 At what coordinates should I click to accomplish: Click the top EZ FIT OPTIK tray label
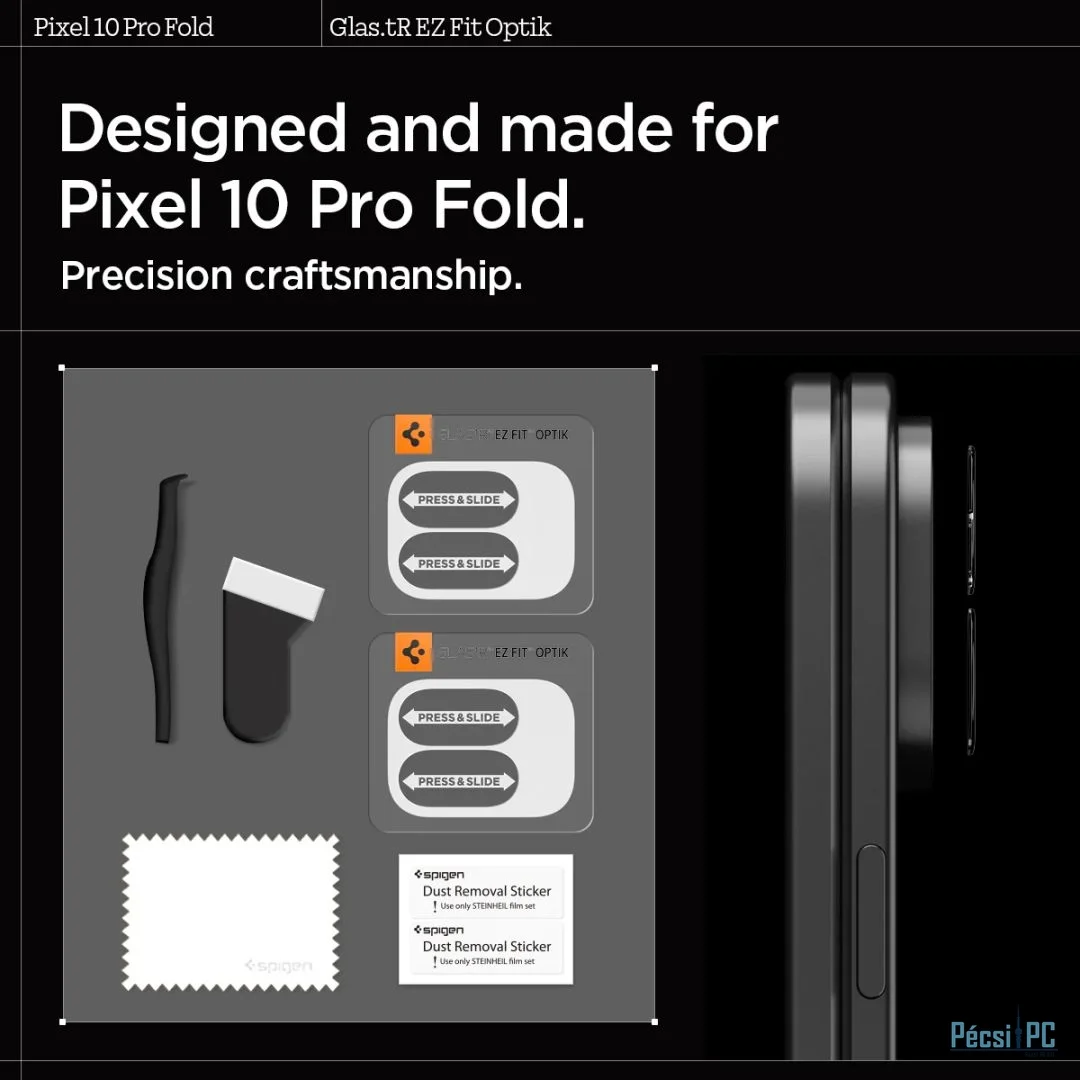(532, 435)
